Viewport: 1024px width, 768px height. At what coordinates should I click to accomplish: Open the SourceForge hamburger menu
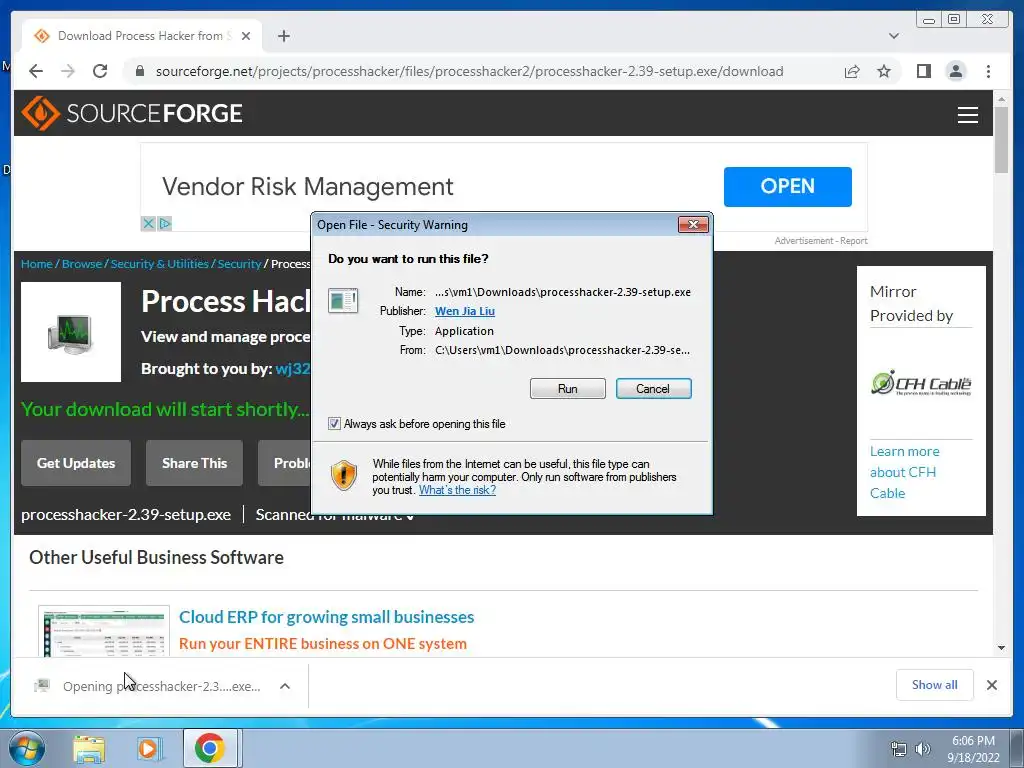967,114
